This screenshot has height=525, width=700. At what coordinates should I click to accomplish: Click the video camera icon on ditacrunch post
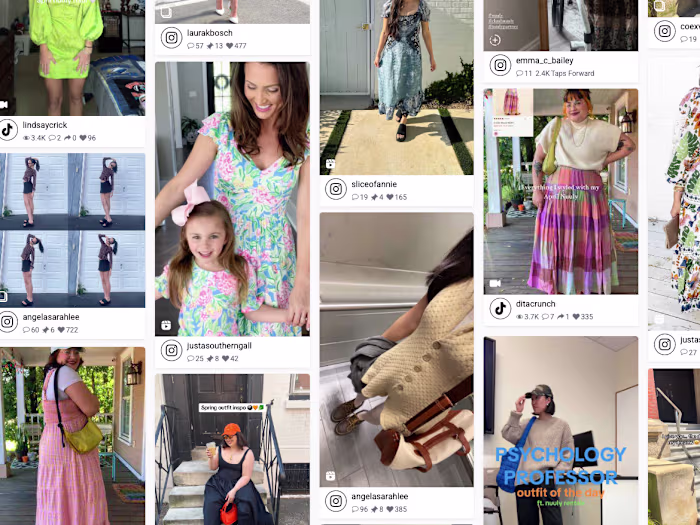click(495, 283)
